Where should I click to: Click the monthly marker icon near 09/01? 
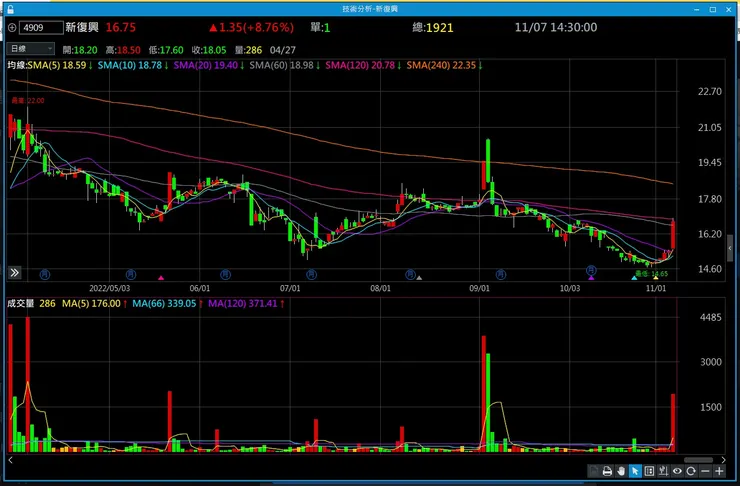point(501,274)
